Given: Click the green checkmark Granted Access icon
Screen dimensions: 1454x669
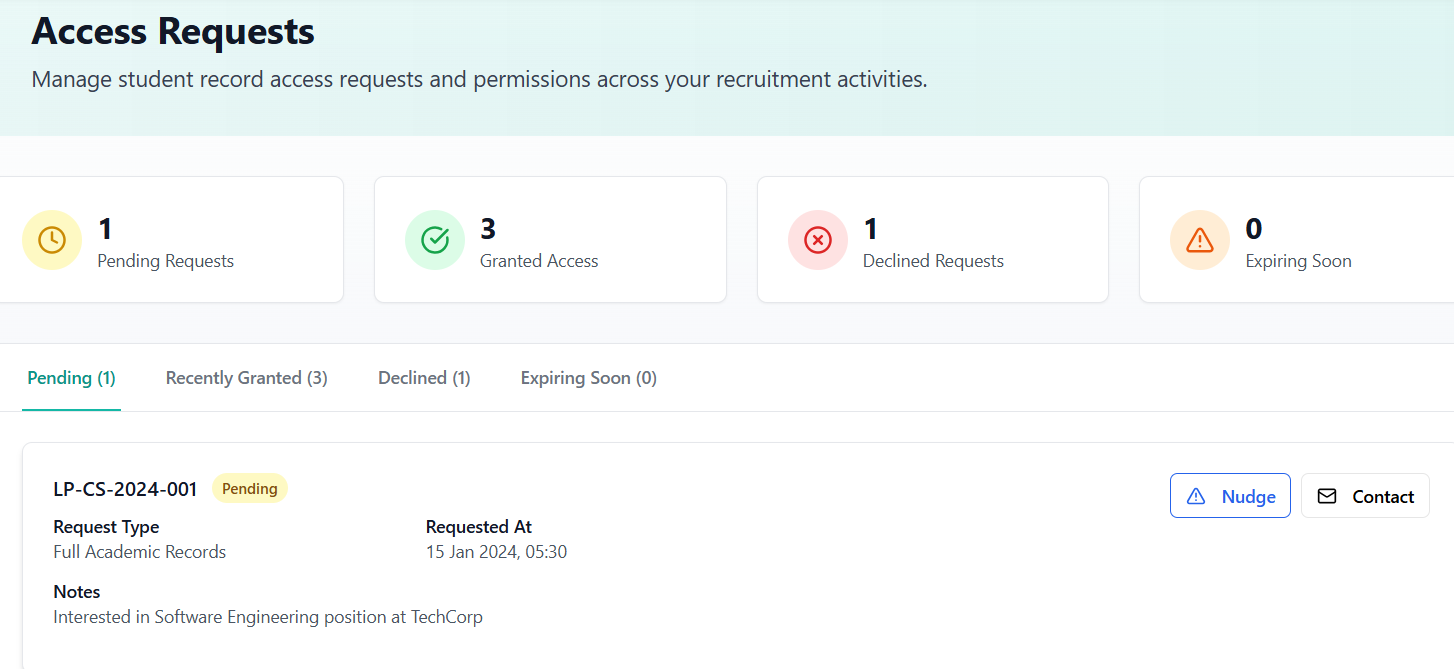Looking at the screenshot, I should [434, 240].
